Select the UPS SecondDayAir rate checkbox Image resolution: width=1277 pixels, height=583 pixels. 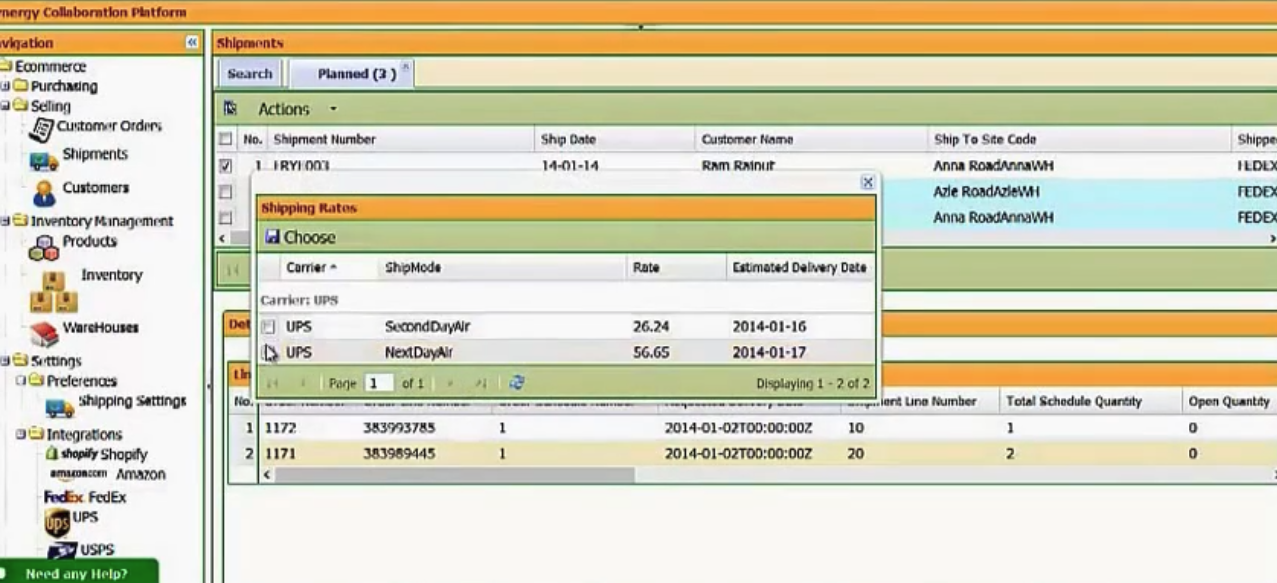point(268,326)
